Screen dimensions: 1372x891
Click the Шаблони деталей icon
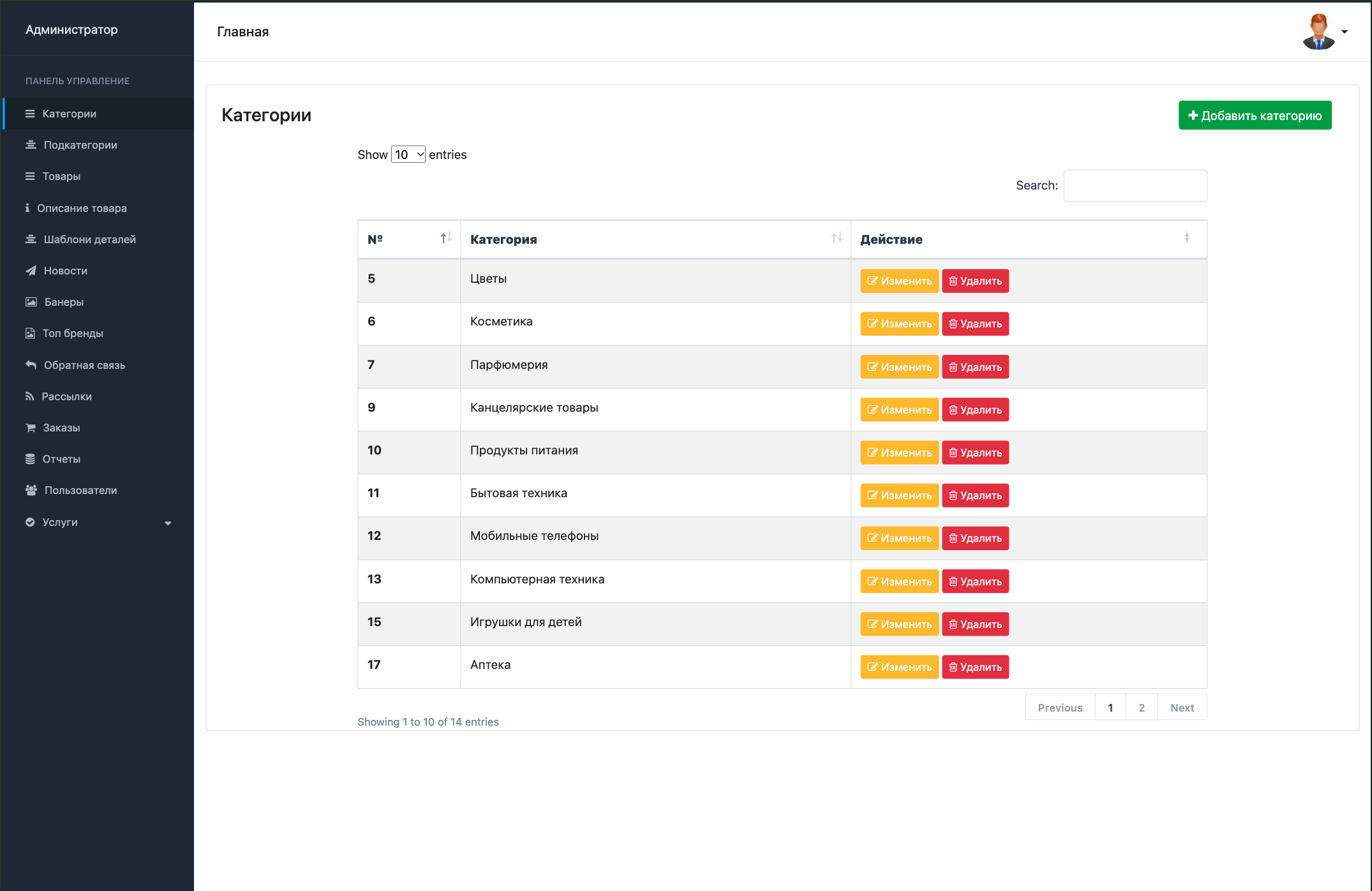[31, 239]
